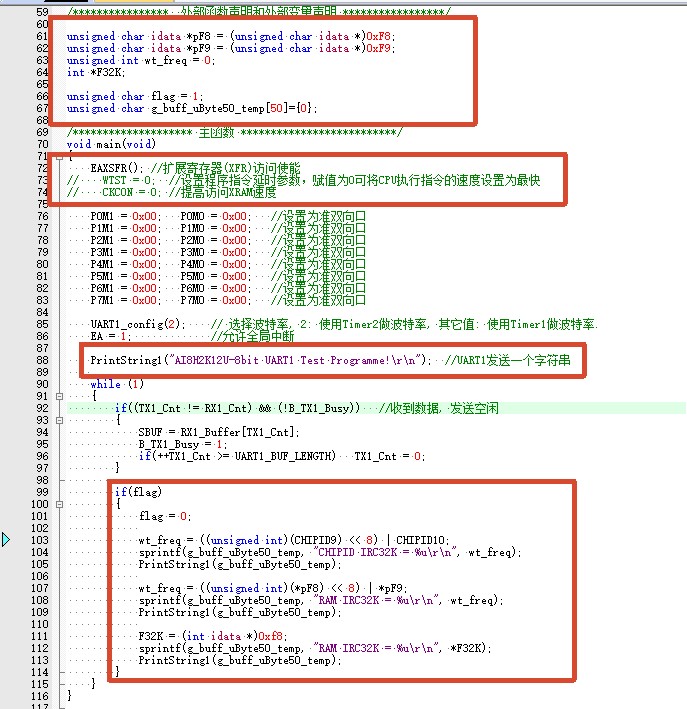Click the void main(void) function header
The width and height of the screenshot is (687, 709).
pyautogui.click(x=111, y=144)
